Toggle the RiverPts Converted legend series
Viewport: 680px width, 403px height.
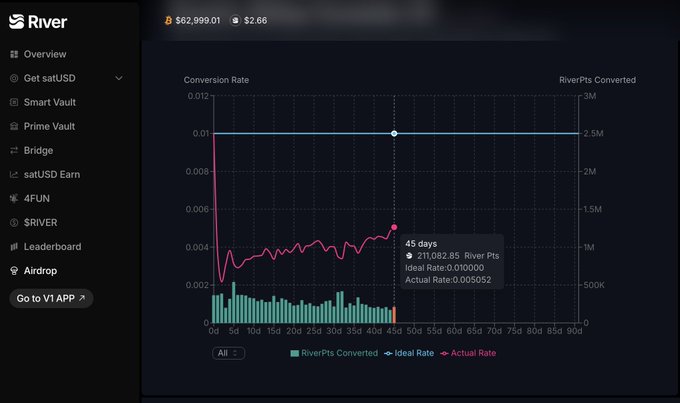coord(334,353)
